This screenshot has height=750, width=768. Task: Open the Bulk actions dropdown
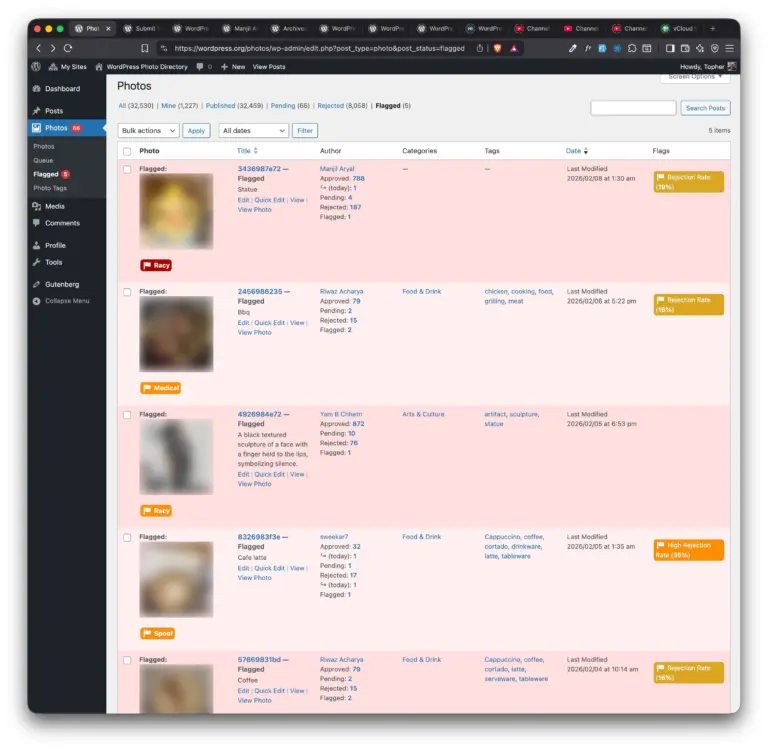click(148, 131)
